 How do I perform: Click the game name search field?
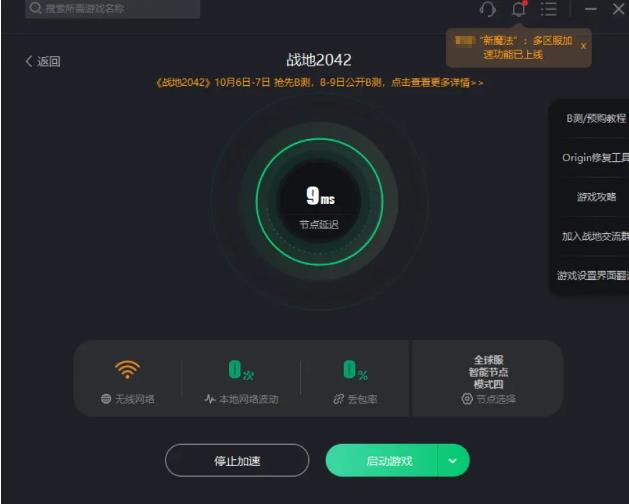(113, 8)
